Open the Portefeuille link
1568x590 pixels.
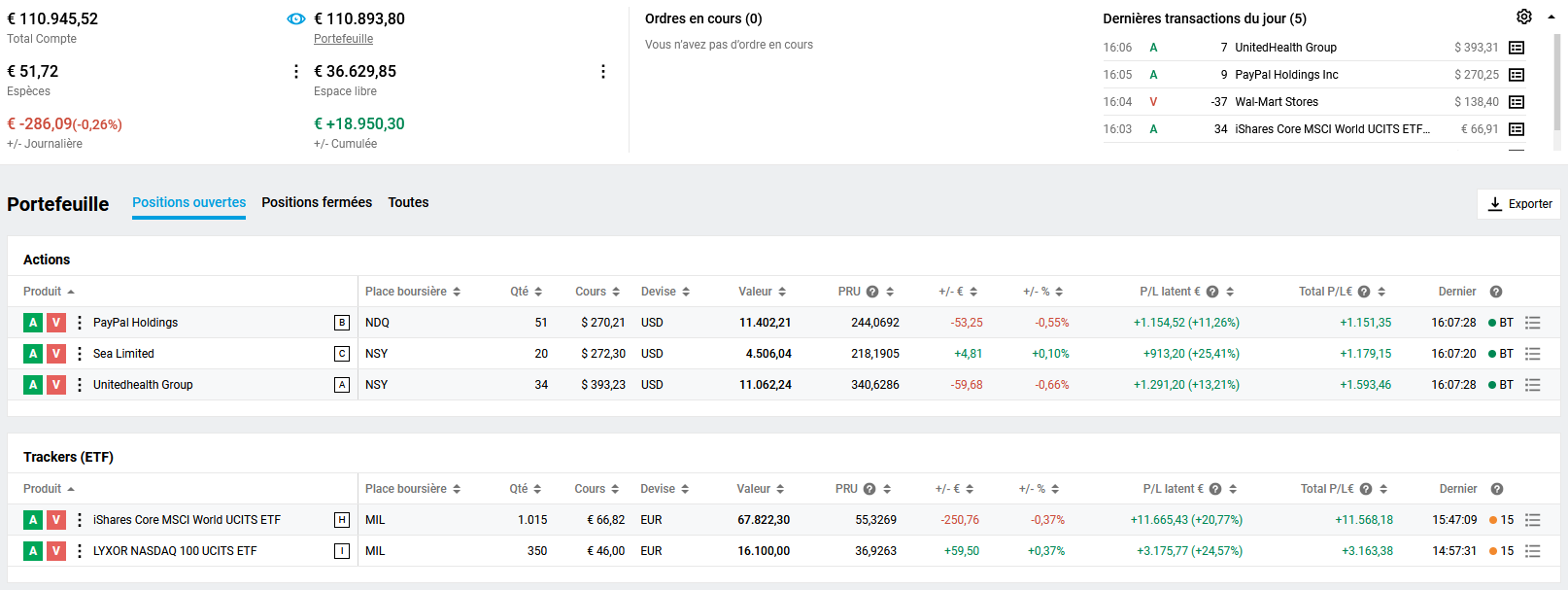343,39
